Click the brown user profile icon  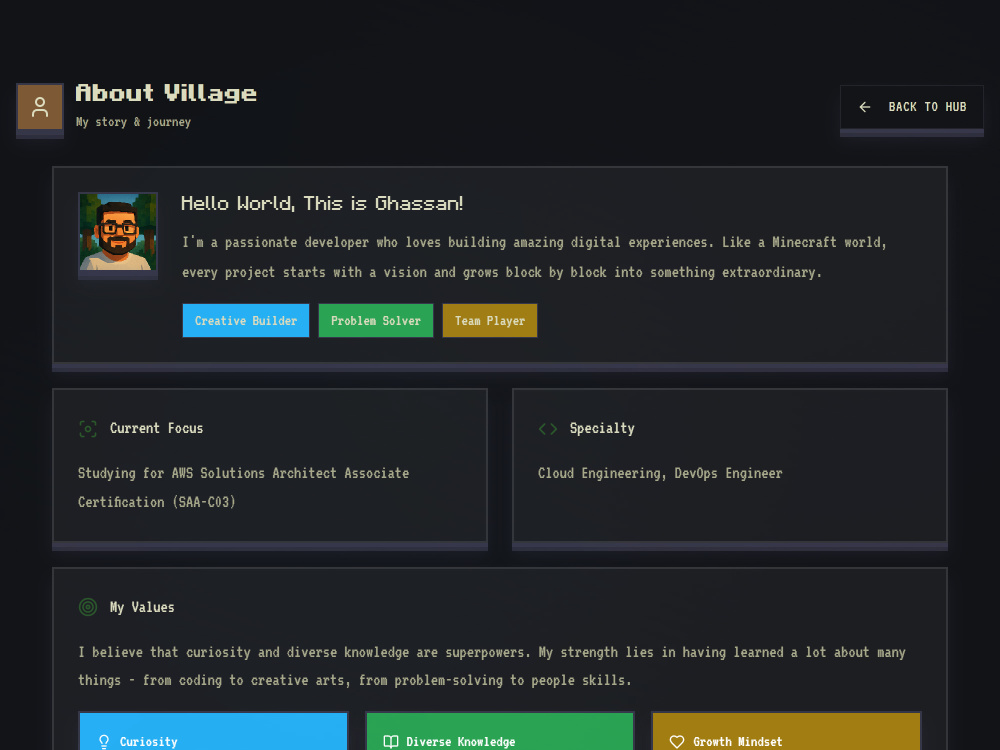(40, 107)
